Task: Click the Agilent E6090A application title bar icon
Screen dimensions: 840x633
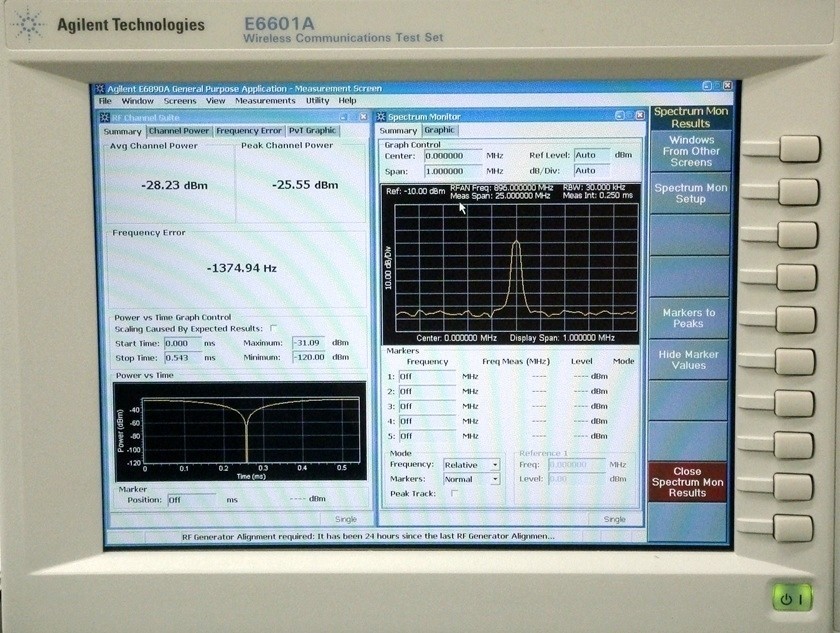Action: (x=100, y=88)
